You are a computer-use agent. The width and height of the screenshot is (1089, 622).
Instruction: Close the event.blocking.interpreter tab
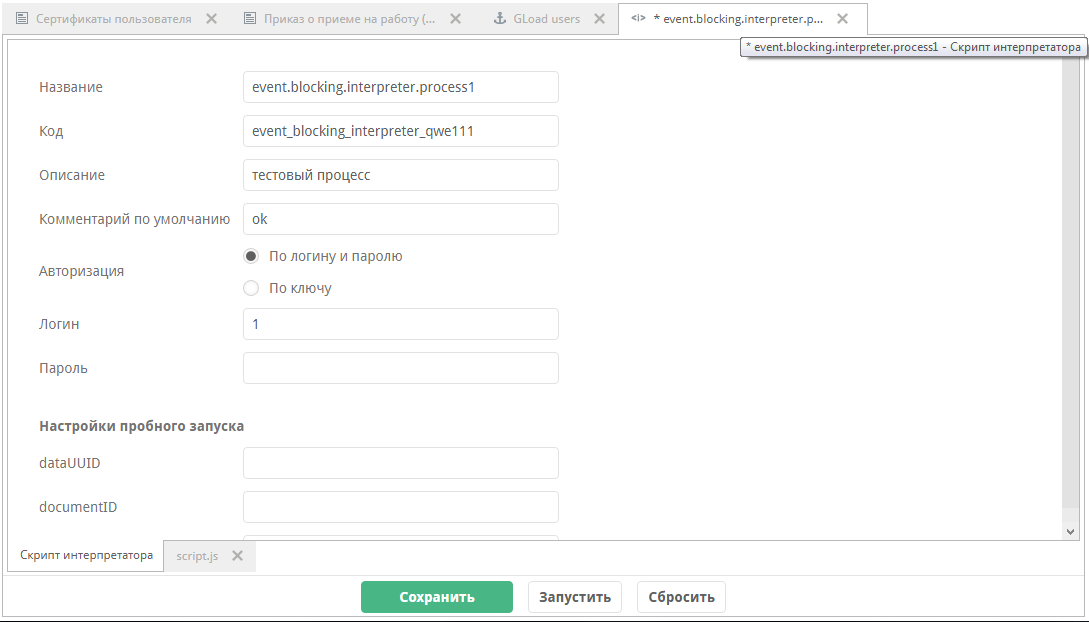tap(842, 19)
